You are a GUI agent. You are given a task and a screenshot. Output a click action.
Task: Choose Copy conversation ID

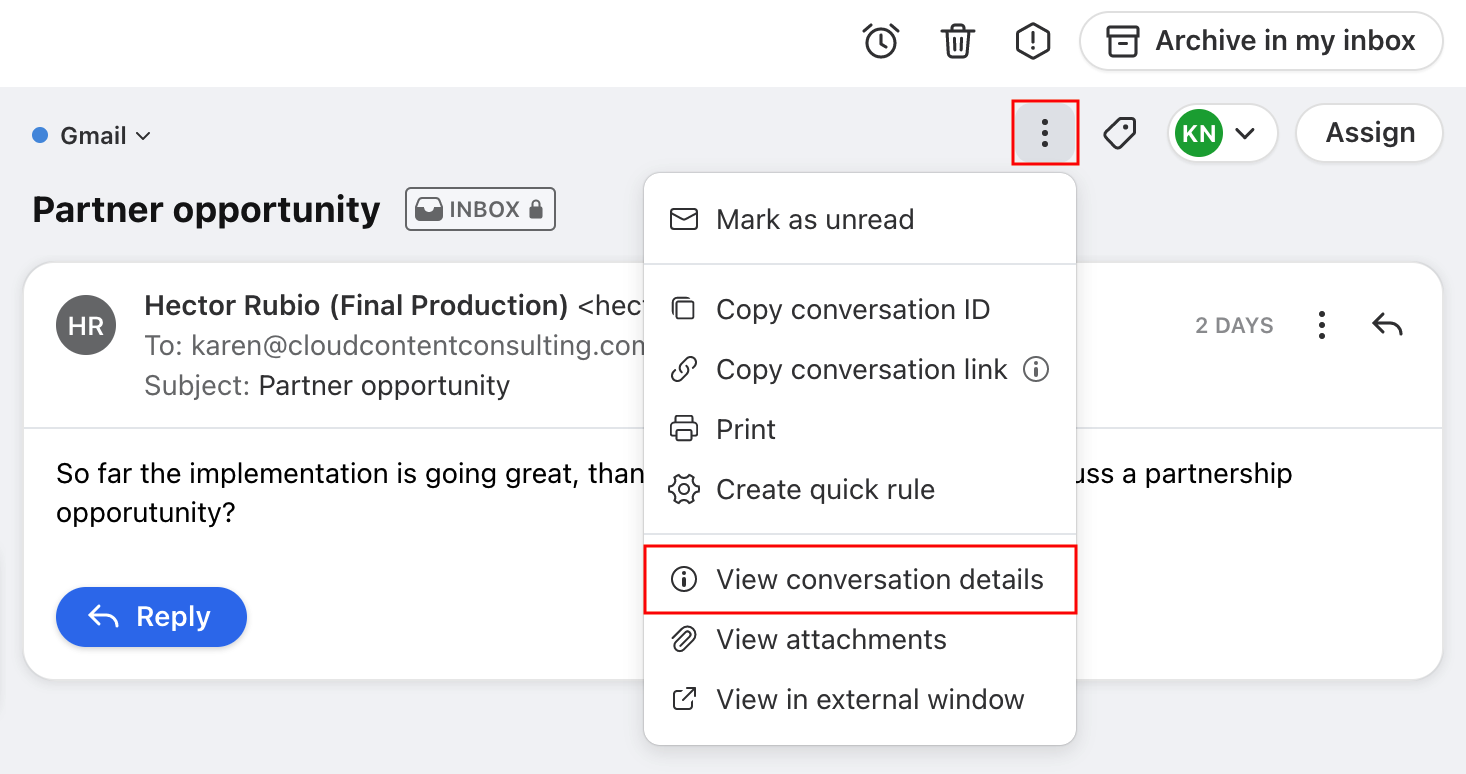[852, 310]
